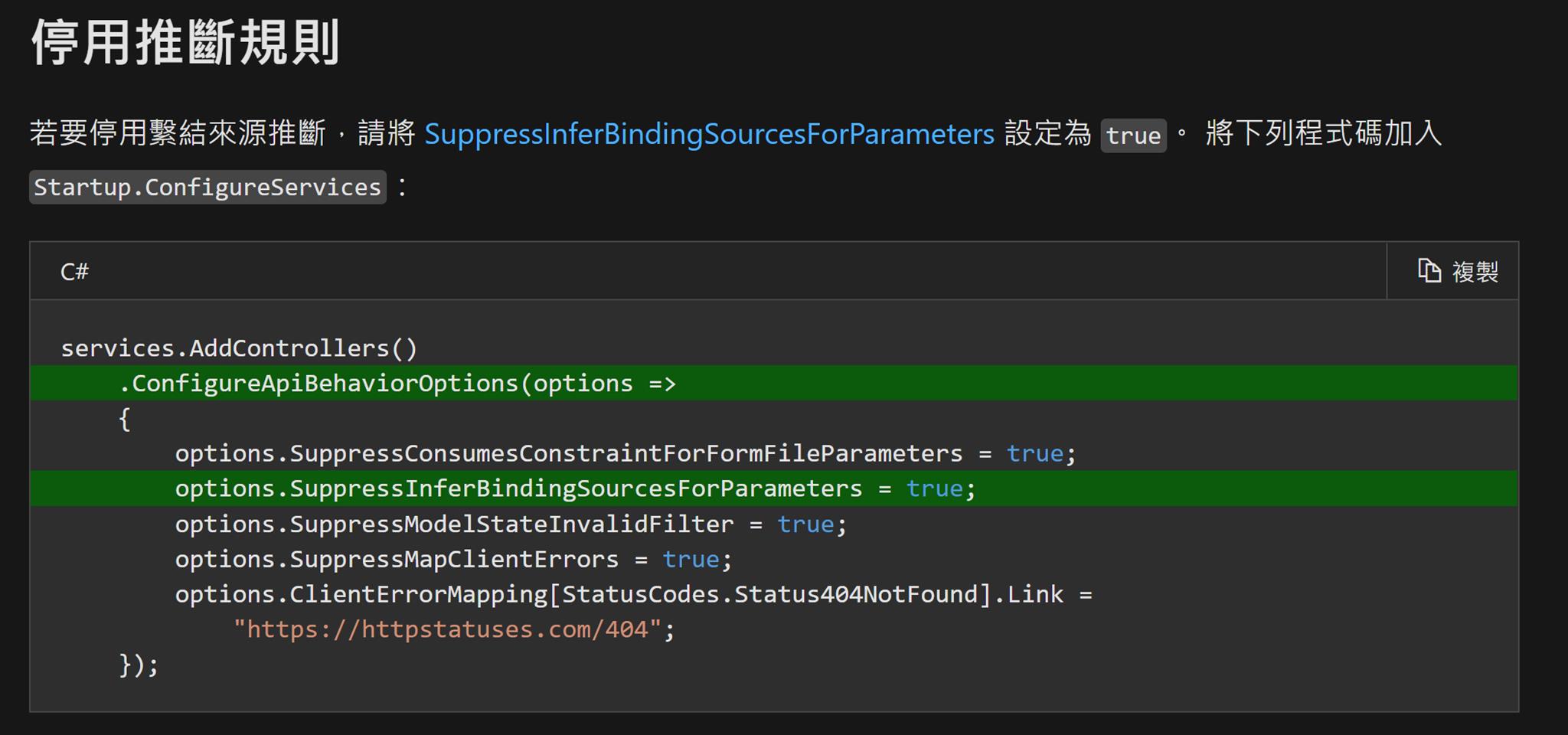Click the Startup.ConfigureServices inline code
Image resolution: width=1568 pixels, height=735 pixels.
point(207,187)
